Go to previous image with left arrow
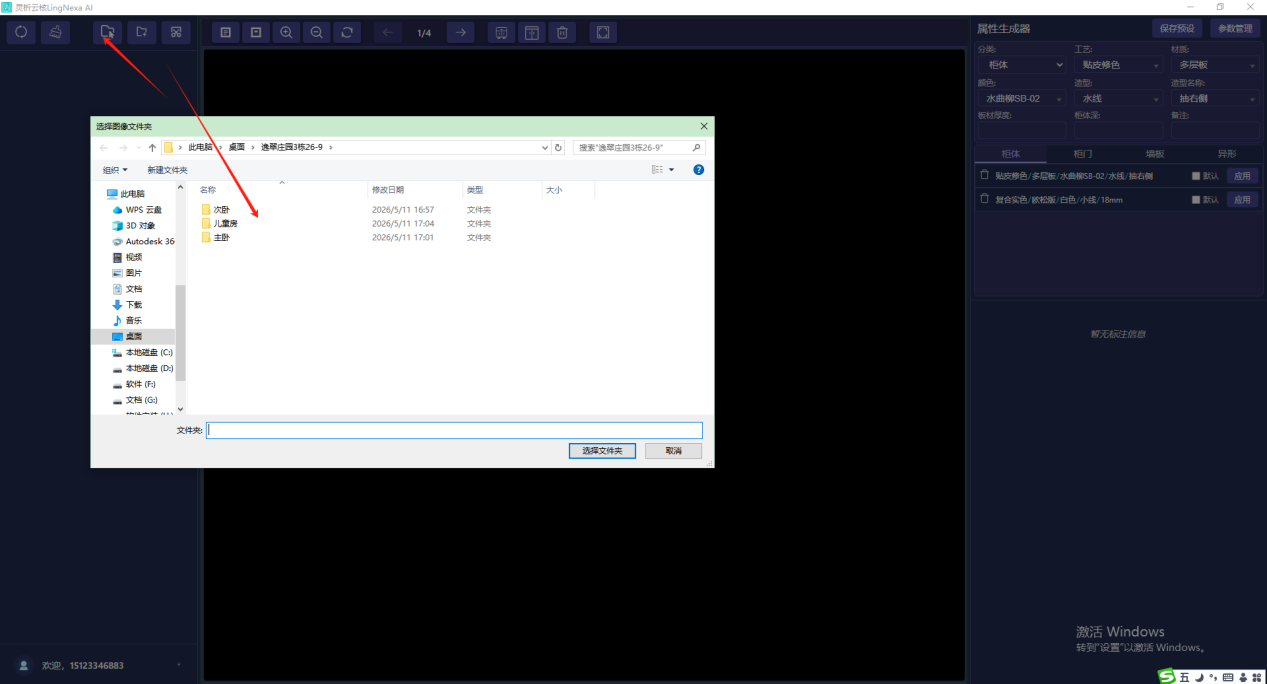 388,33
